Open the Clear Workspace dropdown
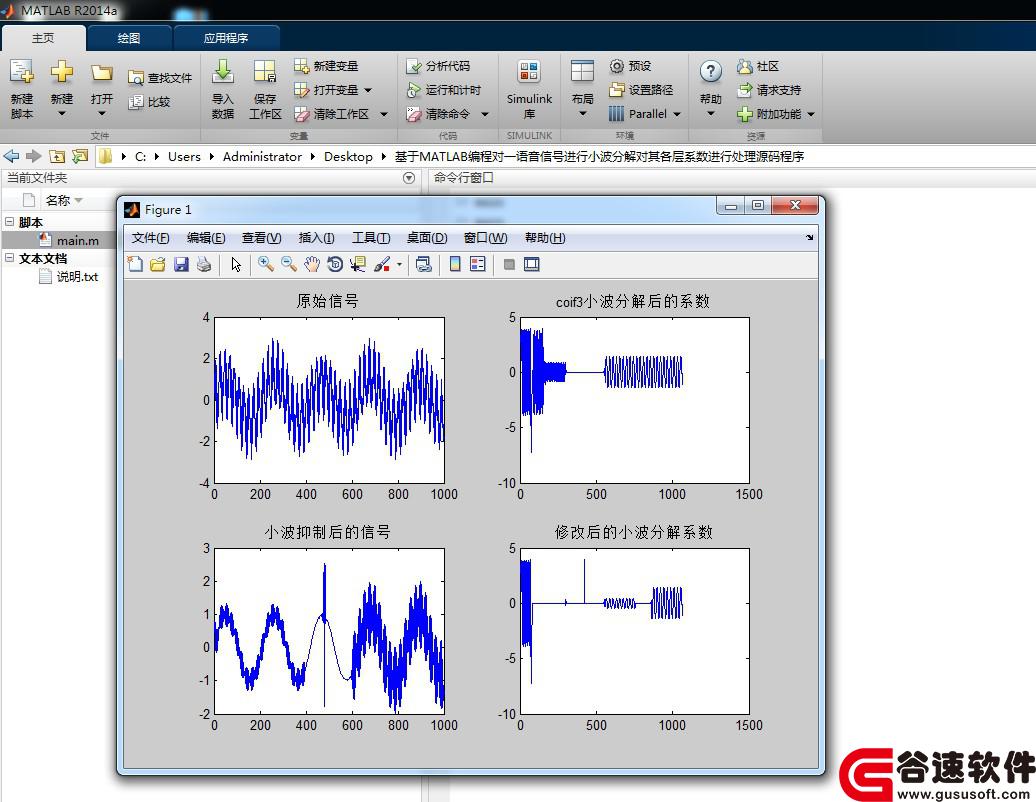Viewport: 1036px width, 802px height. coord(384,114)
